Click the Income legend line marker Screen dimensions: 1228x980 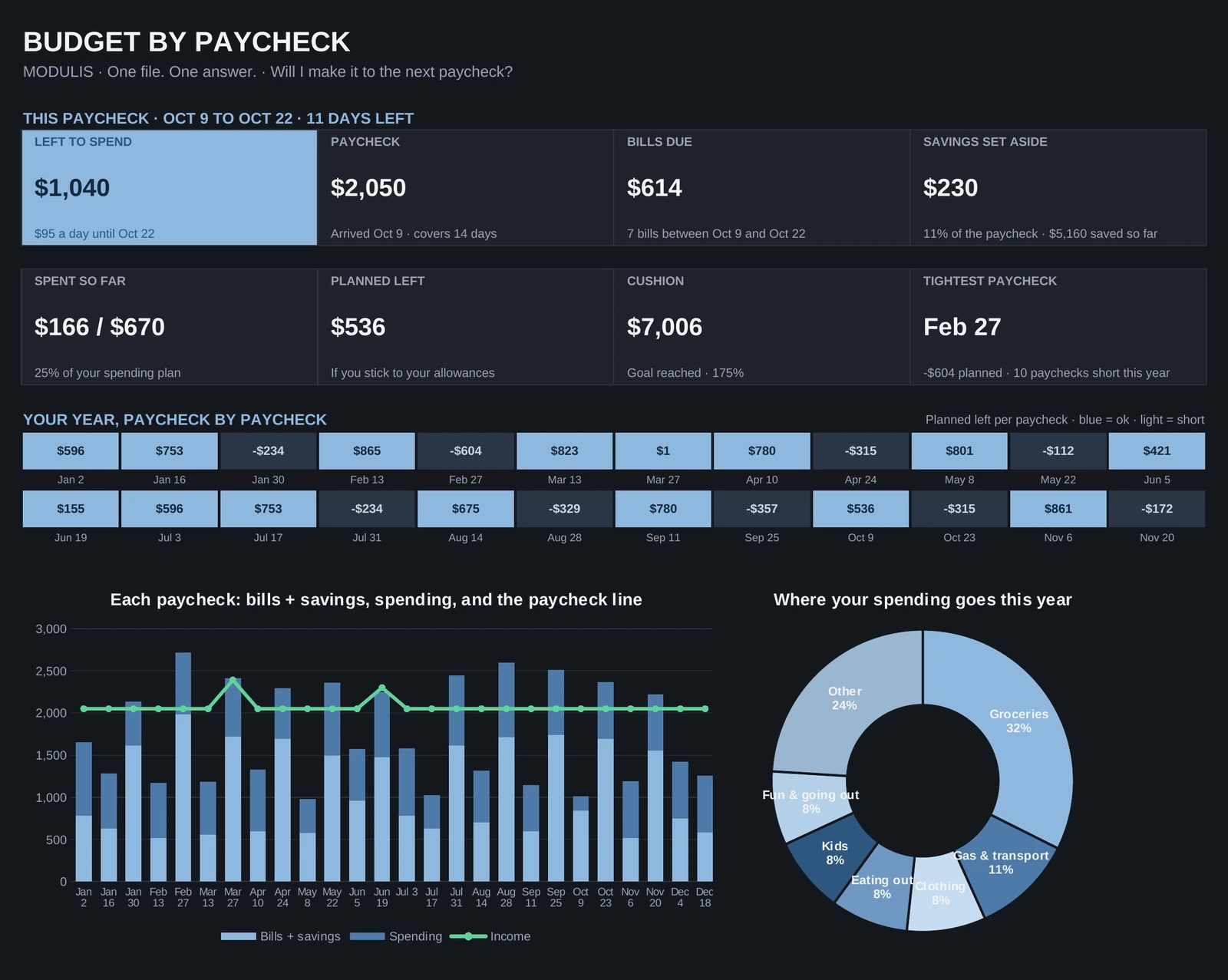coord(468,936)
